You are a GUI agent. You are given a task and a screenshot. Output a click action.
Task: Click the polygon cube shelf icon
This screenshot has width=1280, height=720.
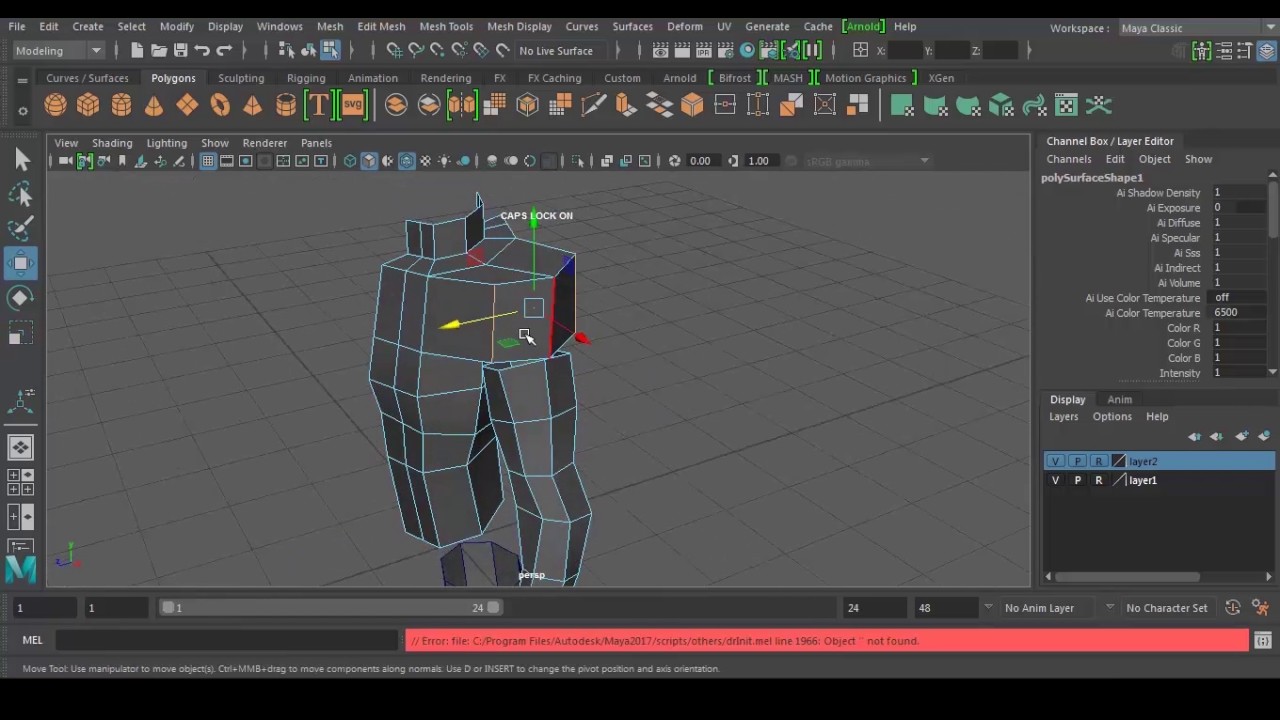88,105
